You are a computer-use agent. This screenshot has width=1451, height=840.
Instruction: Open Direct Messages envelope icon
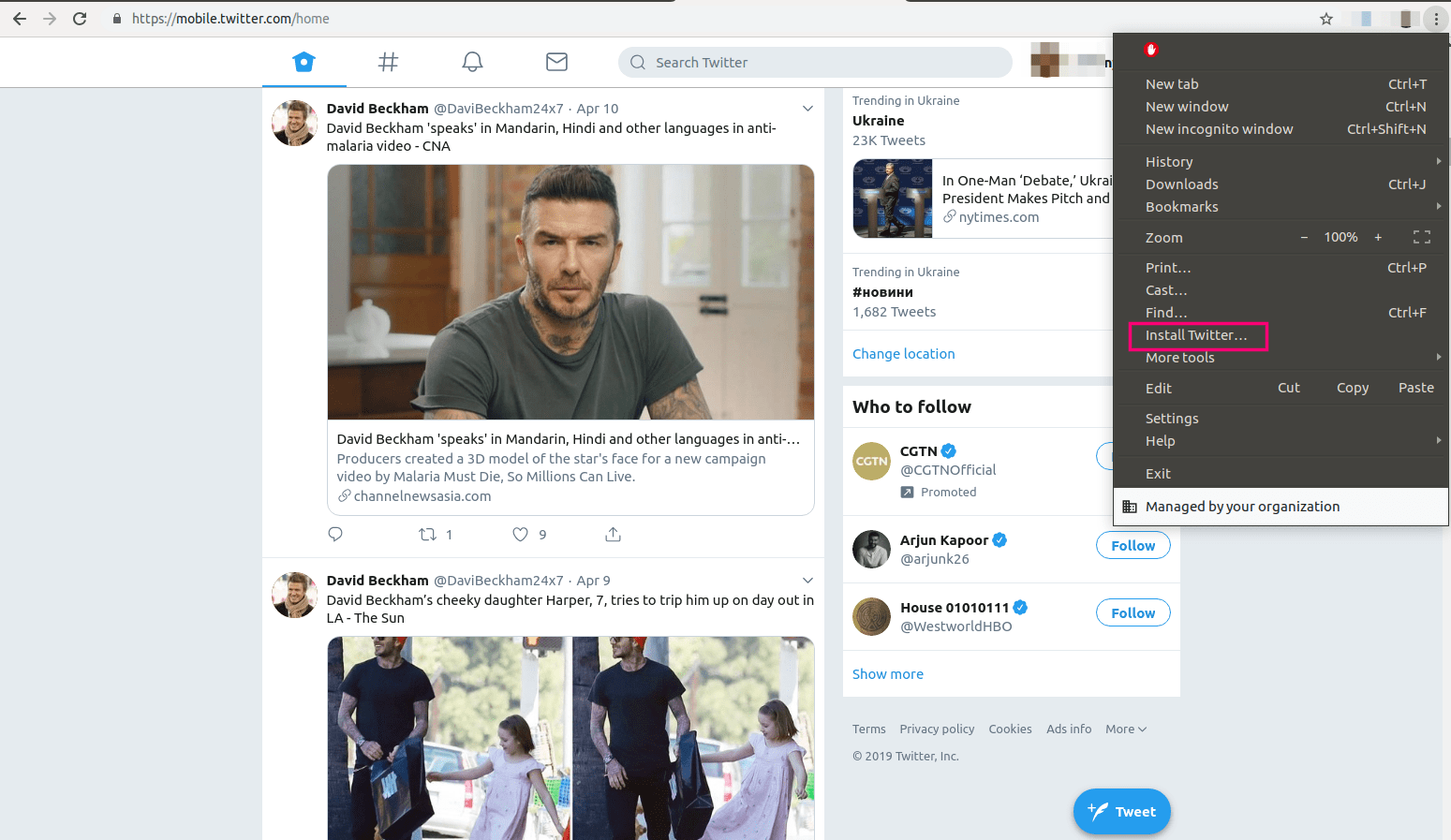click(x=556, y=62)
